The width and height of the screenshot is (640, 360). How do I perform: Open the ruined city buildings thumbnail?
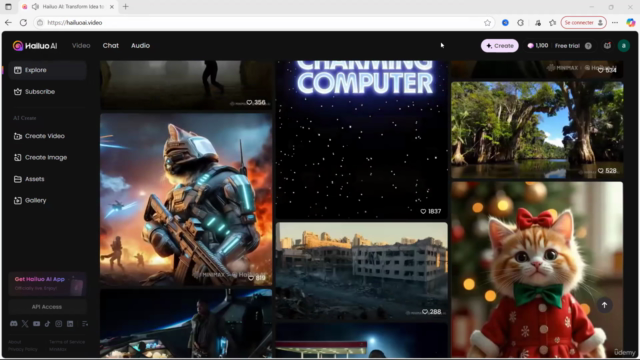[x=362, y=271]
